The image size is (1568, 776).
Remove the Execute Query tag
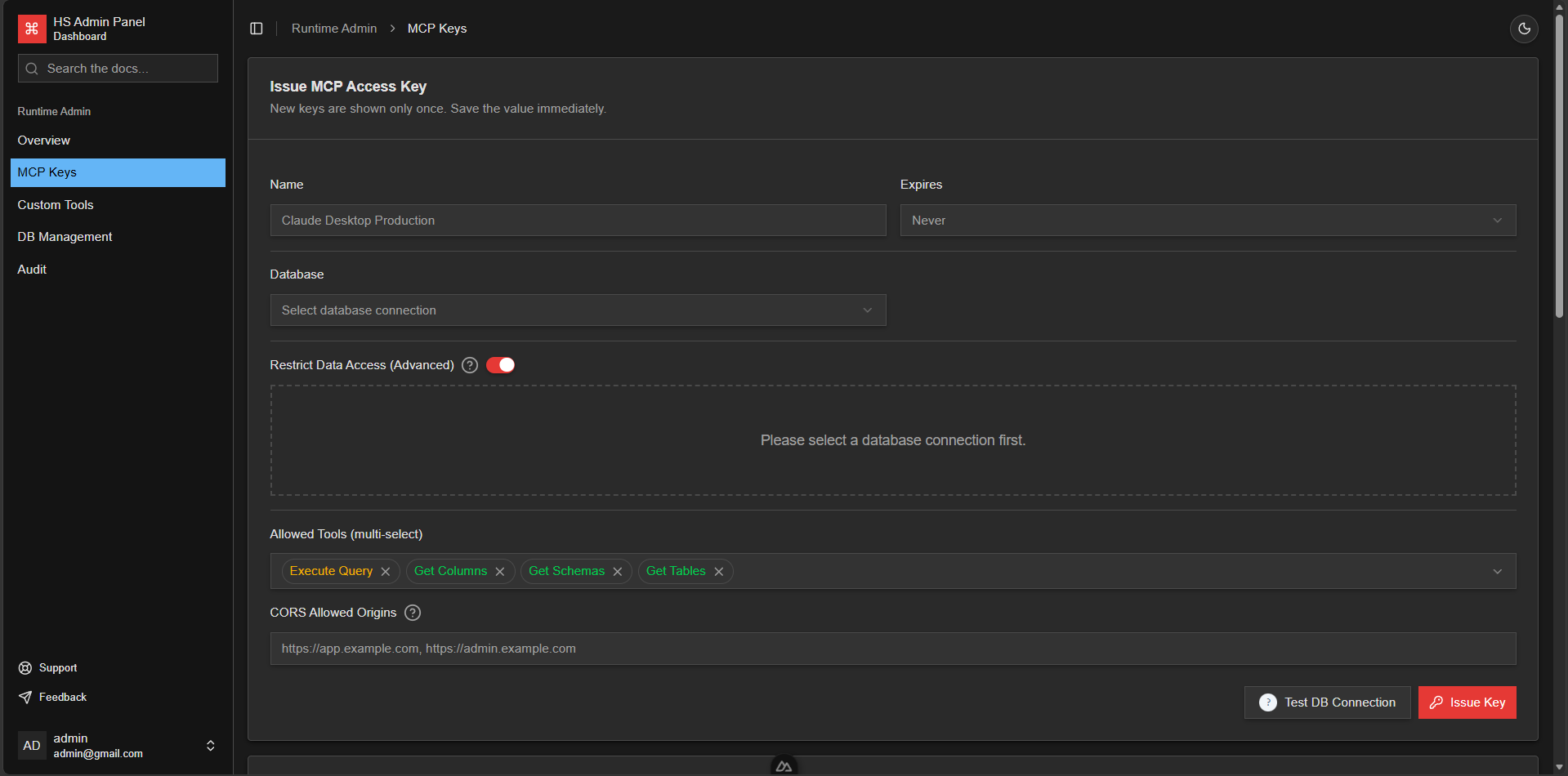coord(386,572)
